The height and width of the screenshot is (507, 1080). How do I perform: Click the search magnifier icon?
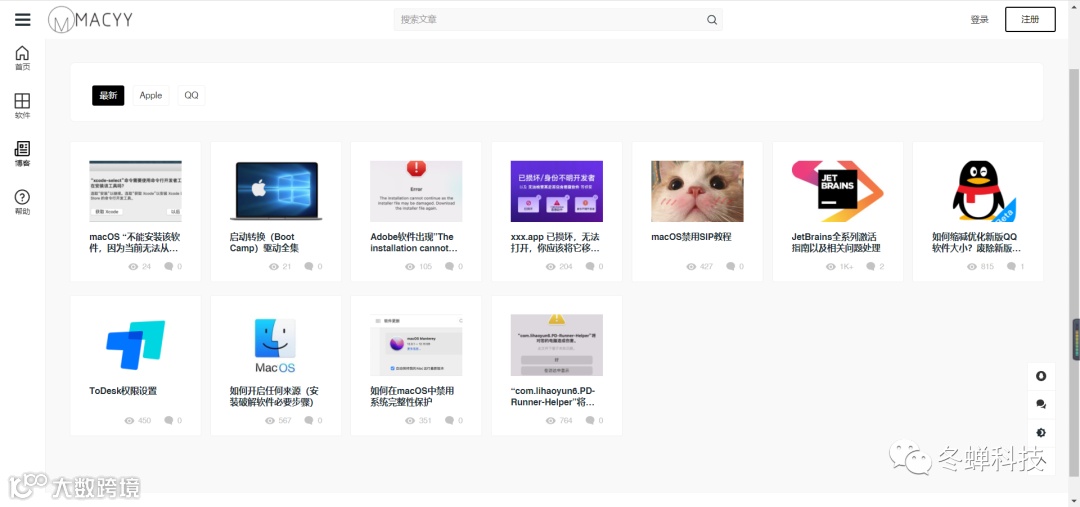(712, 20)
